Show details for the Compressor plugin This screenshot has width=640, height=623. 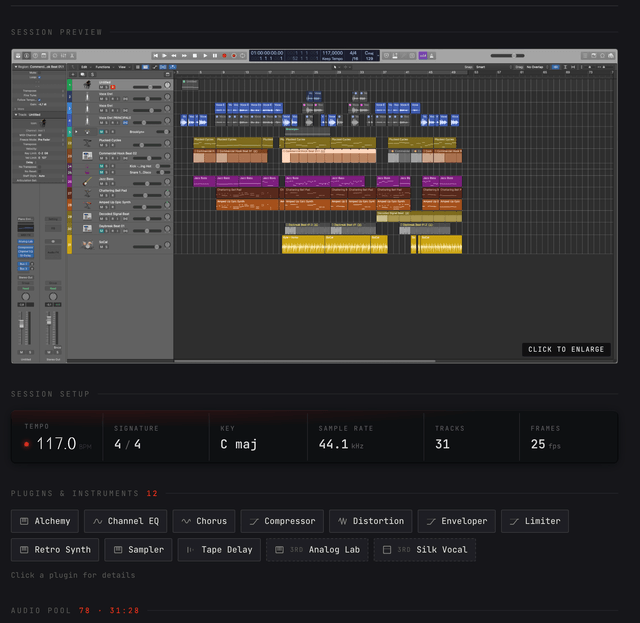coord(282,521)
